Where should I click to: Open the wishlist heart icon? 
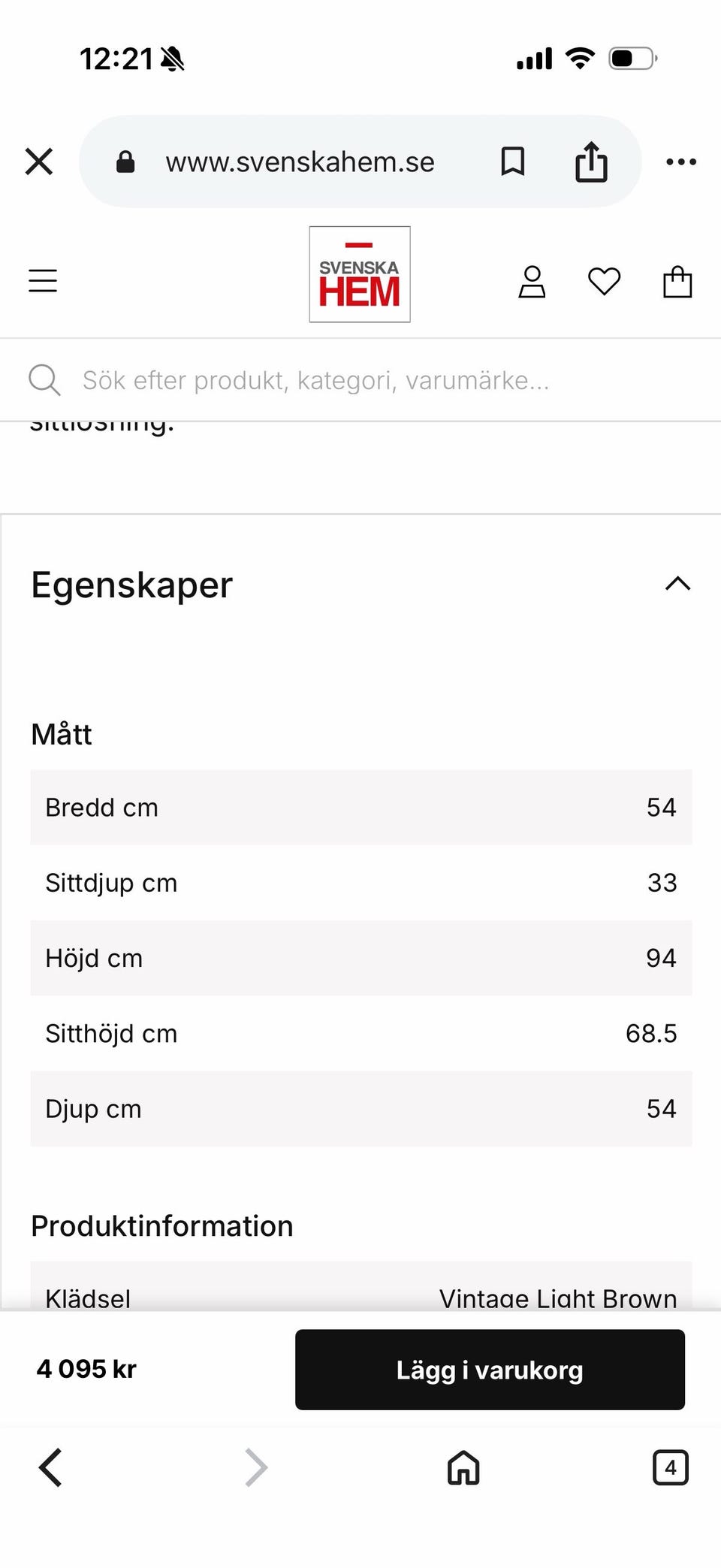(604, 282)
